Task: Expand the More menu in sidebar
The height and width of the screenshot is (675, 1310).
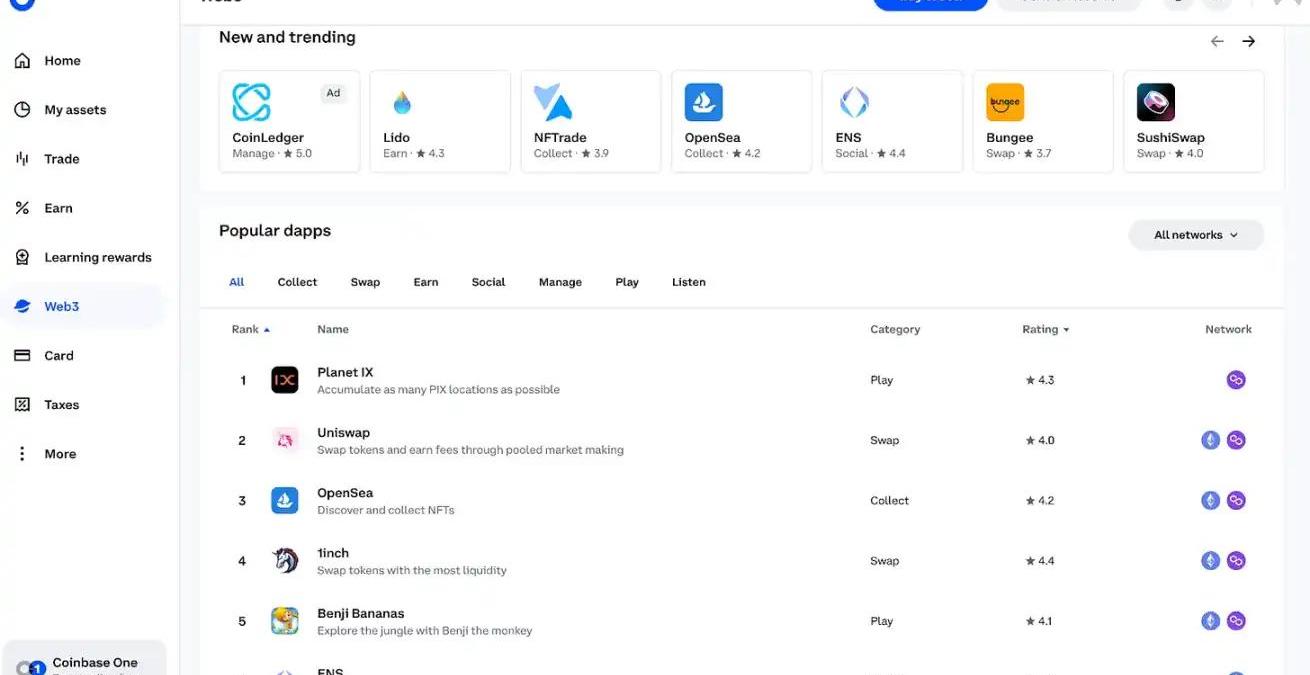Action: click(x=22, y=454)
